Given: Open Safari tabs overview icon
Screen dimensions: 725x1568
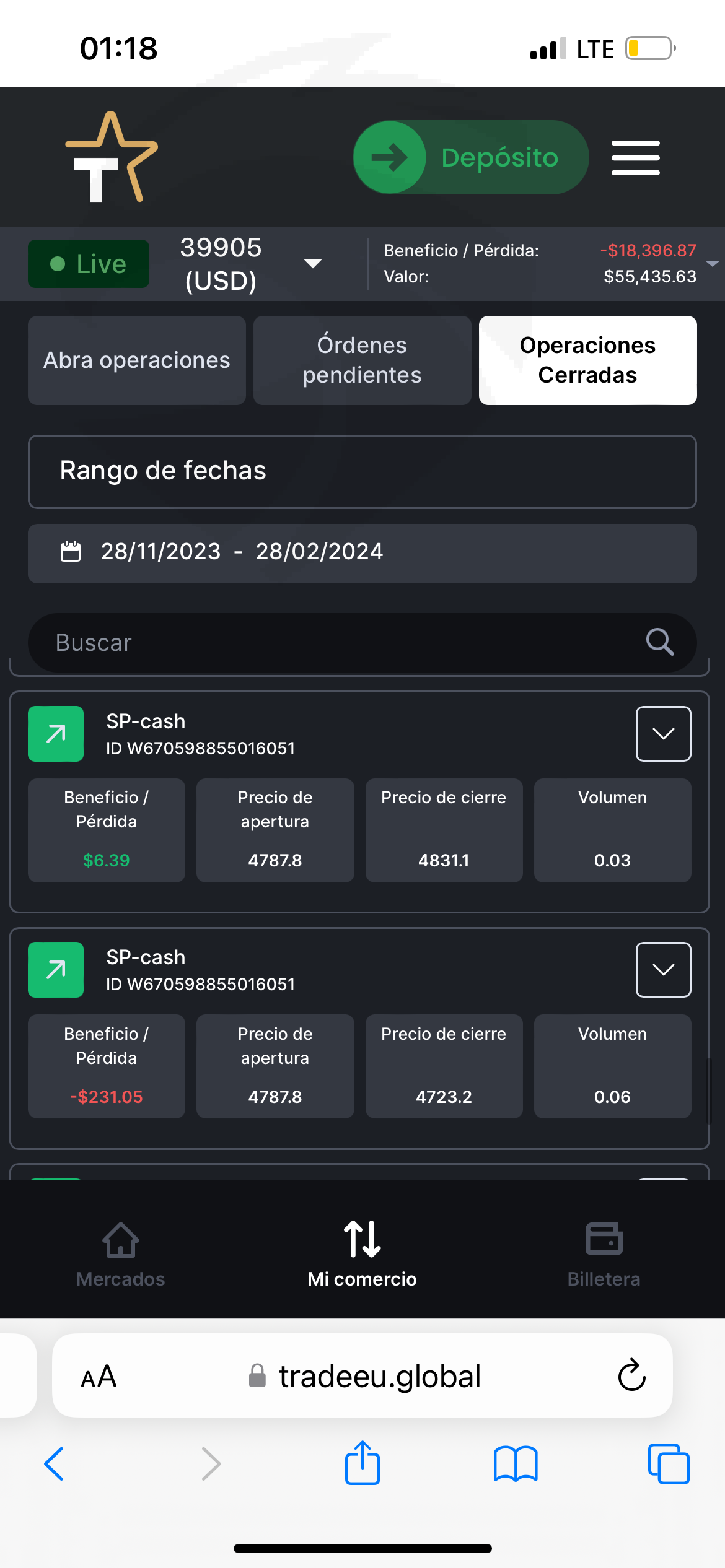Looking at the screenshot, I should 668,1463.
